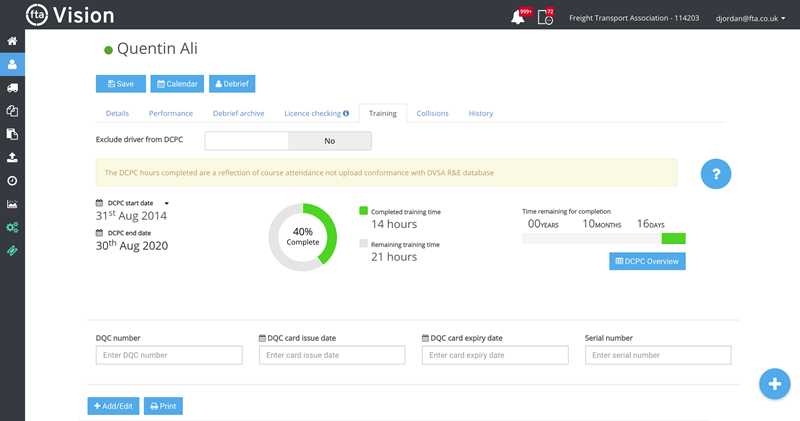Viewport: 800px width, 421px height.
Task: Click the Freight Transport Association - 114203 text
Action: pyautogui.click(x=634, y=18)
